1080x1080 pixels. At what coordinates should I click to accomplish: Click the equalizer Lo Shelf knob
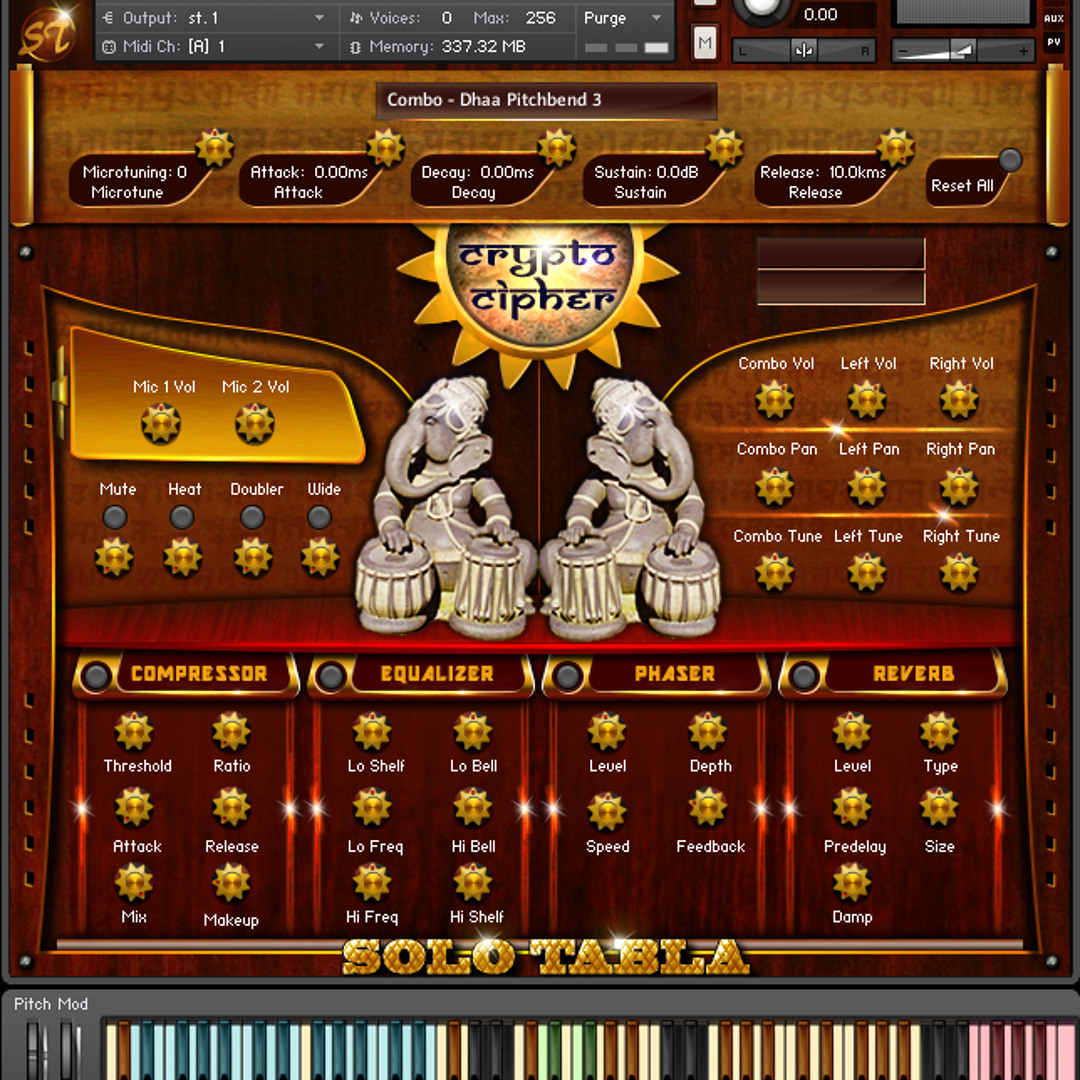pos(372,732)
